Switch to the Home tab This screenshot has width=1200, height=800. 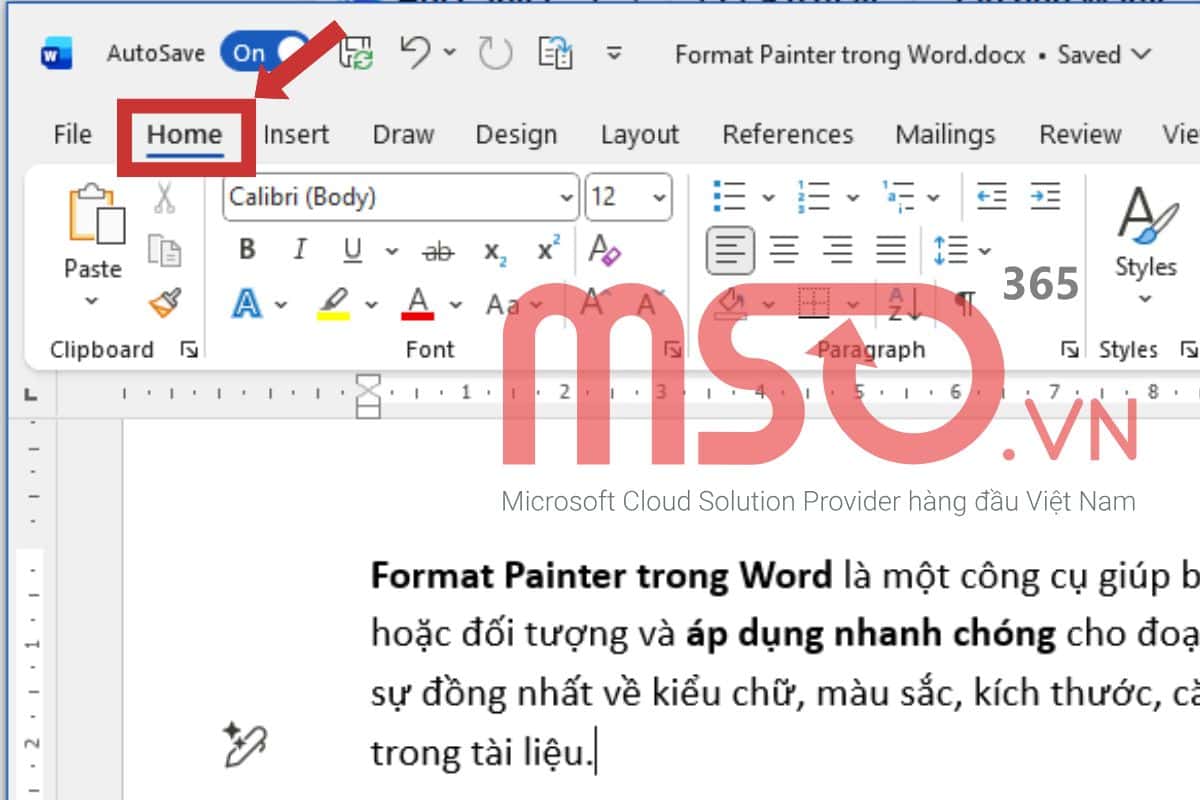(185, 134)
